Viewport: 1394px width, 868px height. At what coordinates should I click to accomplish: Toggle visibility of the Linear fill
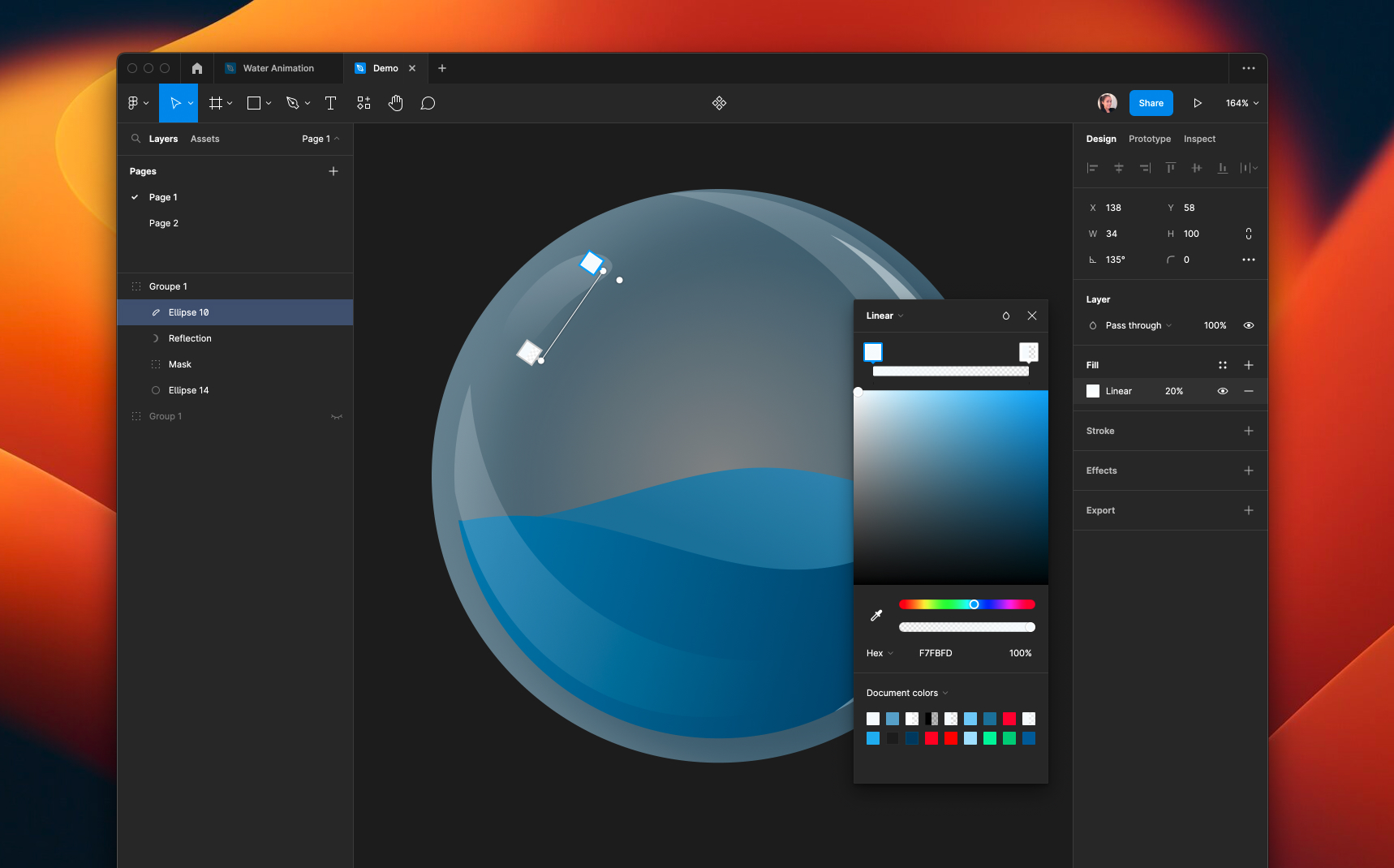point(1223,391)
